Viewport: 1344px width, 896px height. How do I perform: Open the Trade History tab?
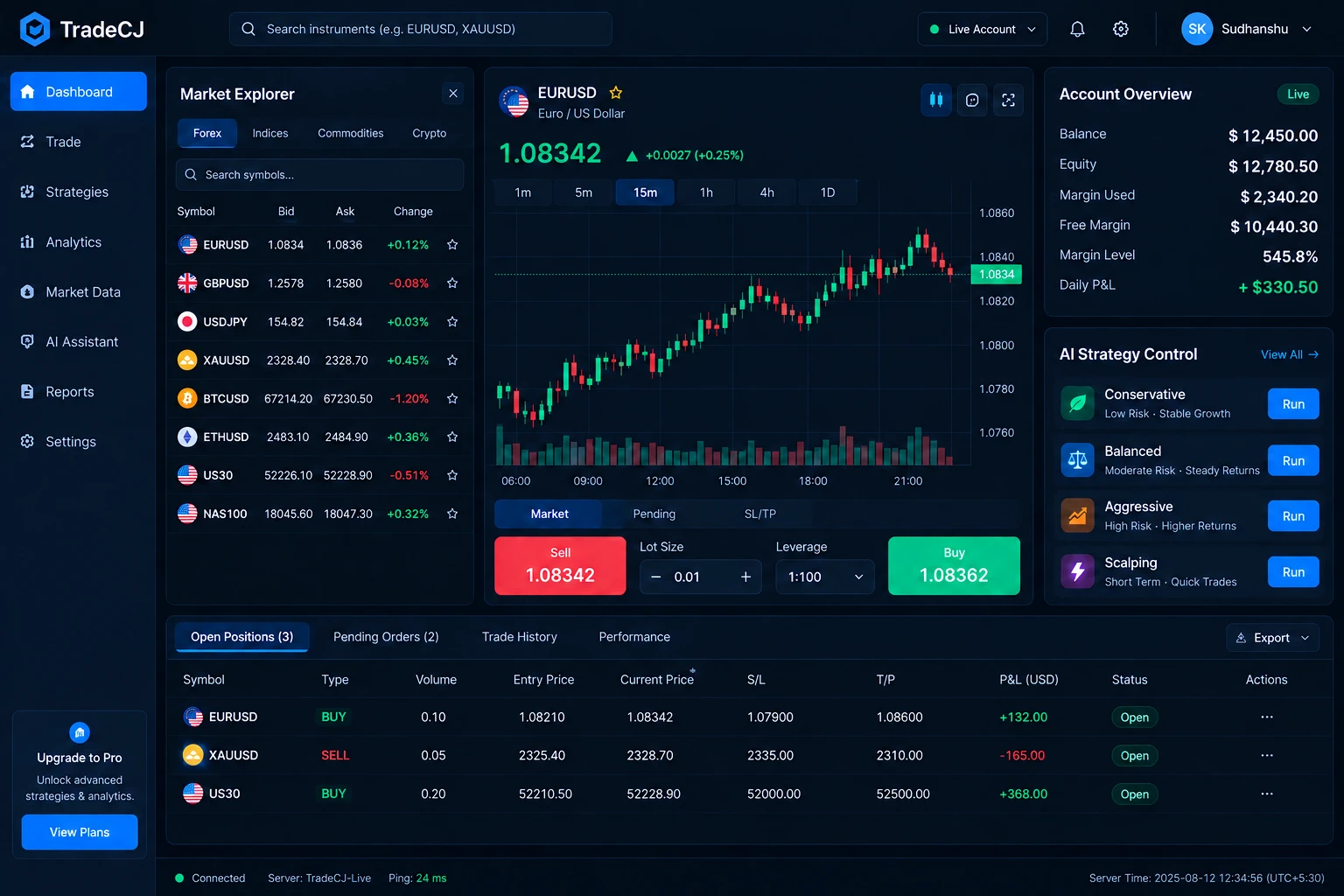tap(520, 637)
